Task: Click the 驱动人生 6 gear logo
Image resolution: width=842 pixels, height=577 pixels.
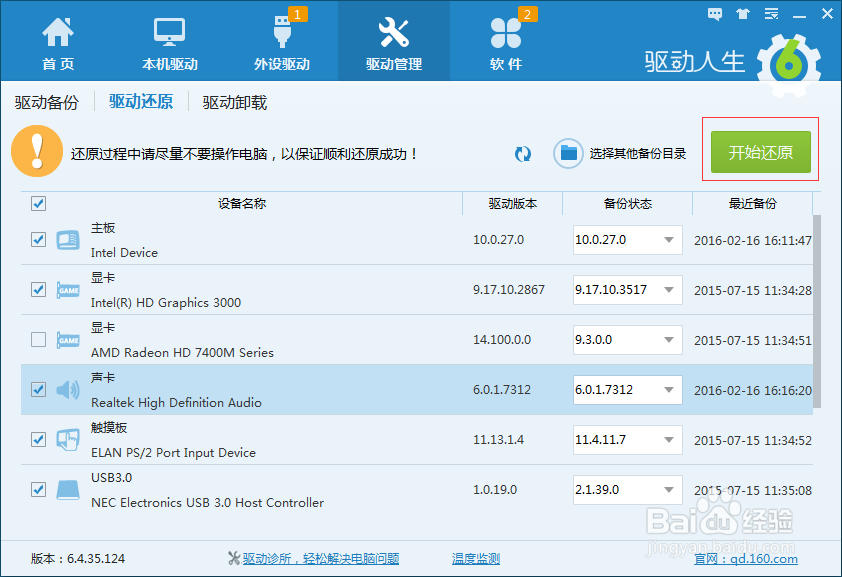Action: [789, 65]
